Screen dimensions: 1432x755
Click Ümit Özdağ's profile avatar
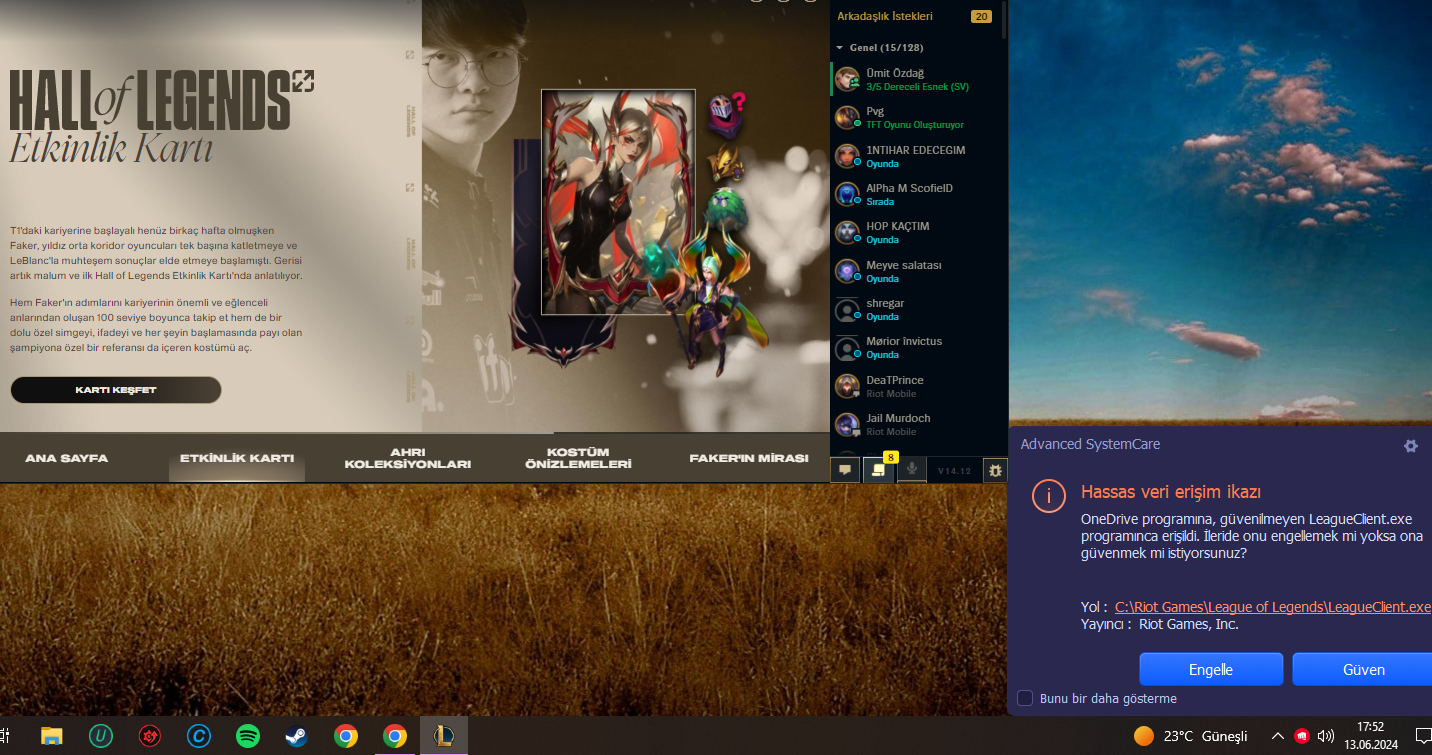click(x=847, y=79)
